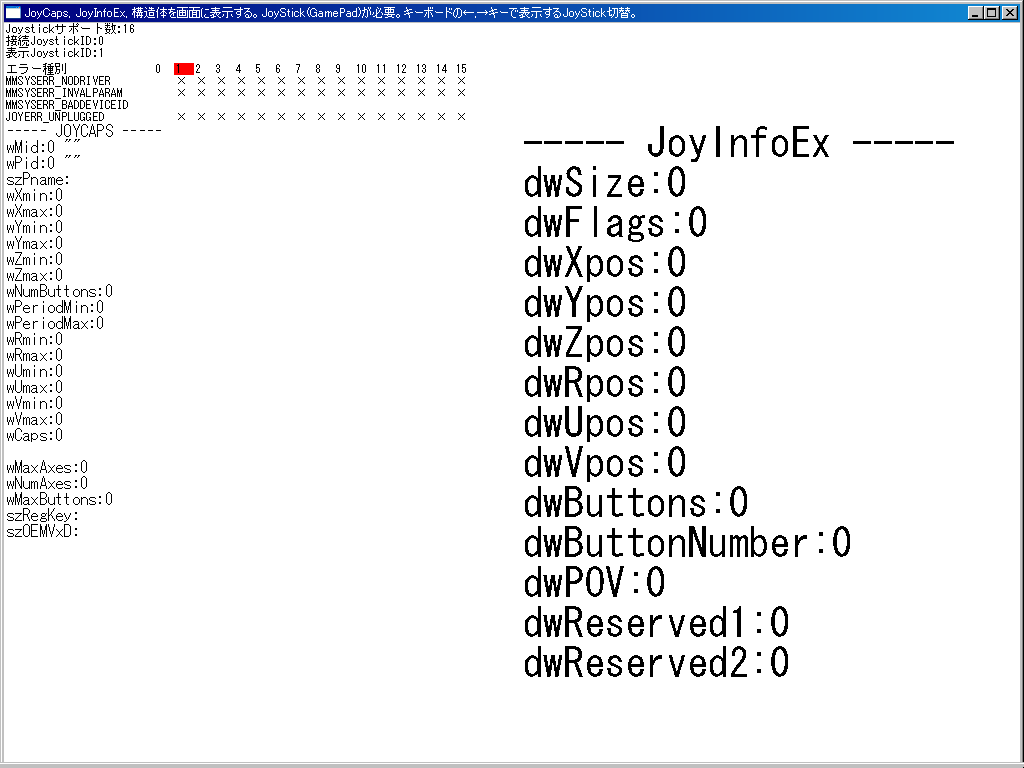
Task: Select the JOYCAPS section header
Action: coord(83,129)
